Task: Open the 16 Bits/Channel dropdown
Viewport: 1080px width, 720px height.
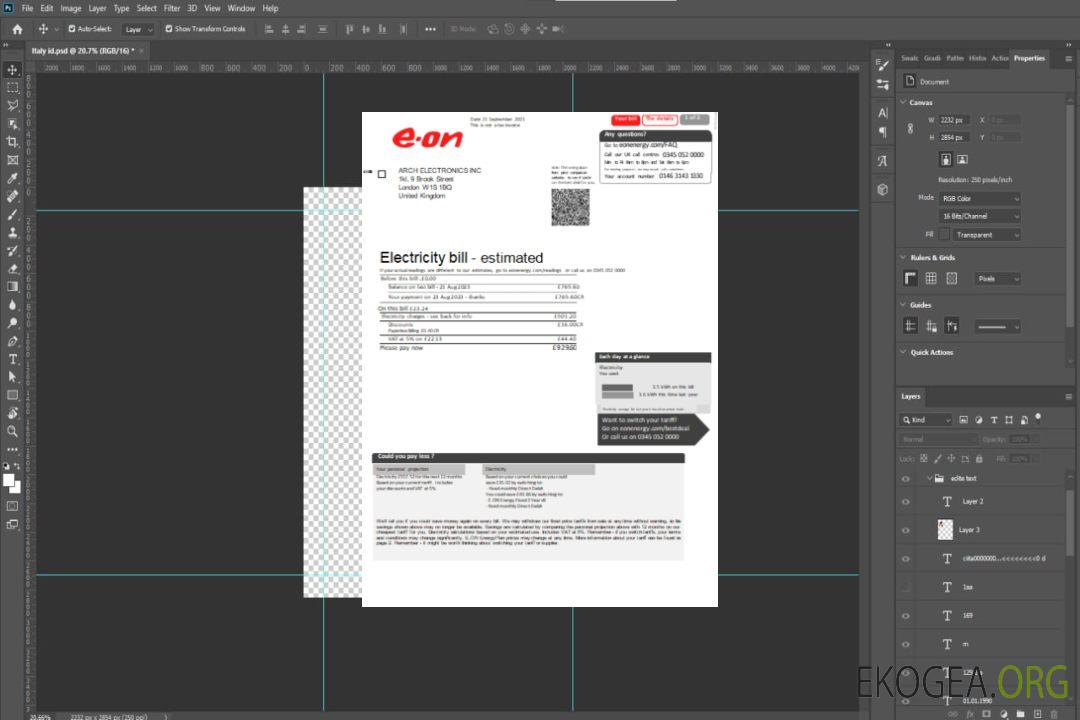Action: pos(980,216)
